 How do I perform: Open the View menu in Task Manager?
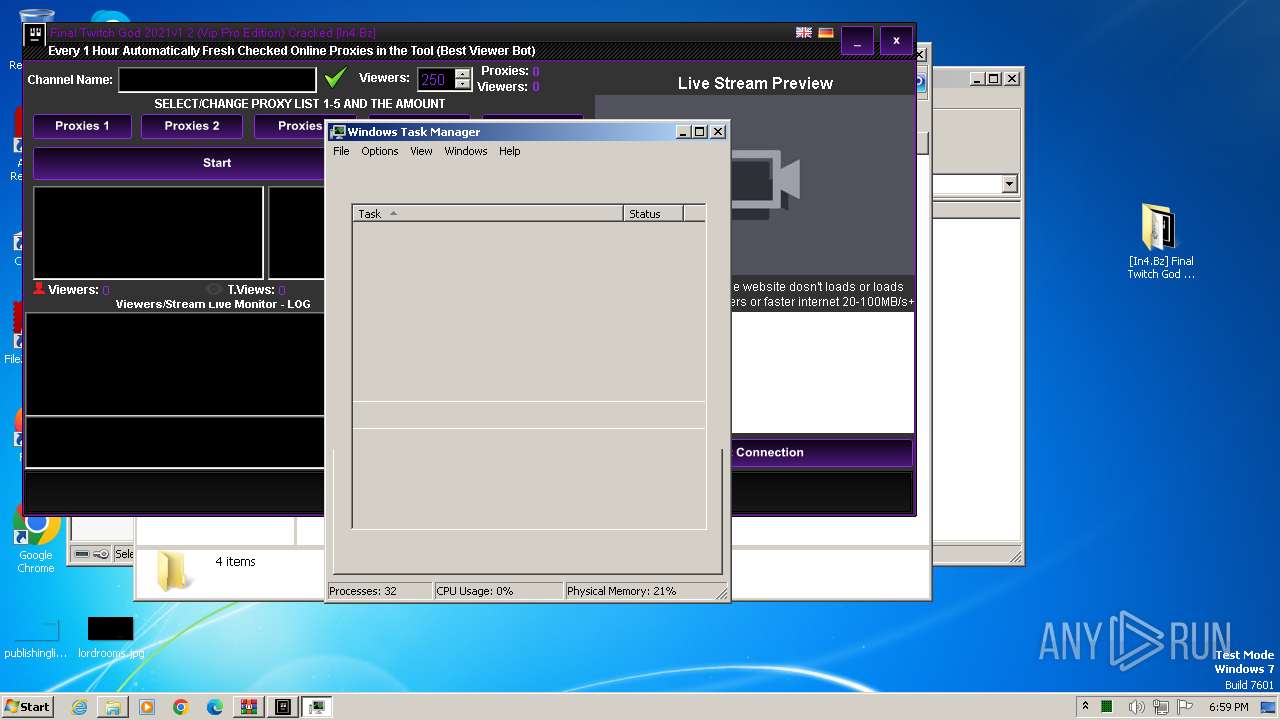[421, 151]
